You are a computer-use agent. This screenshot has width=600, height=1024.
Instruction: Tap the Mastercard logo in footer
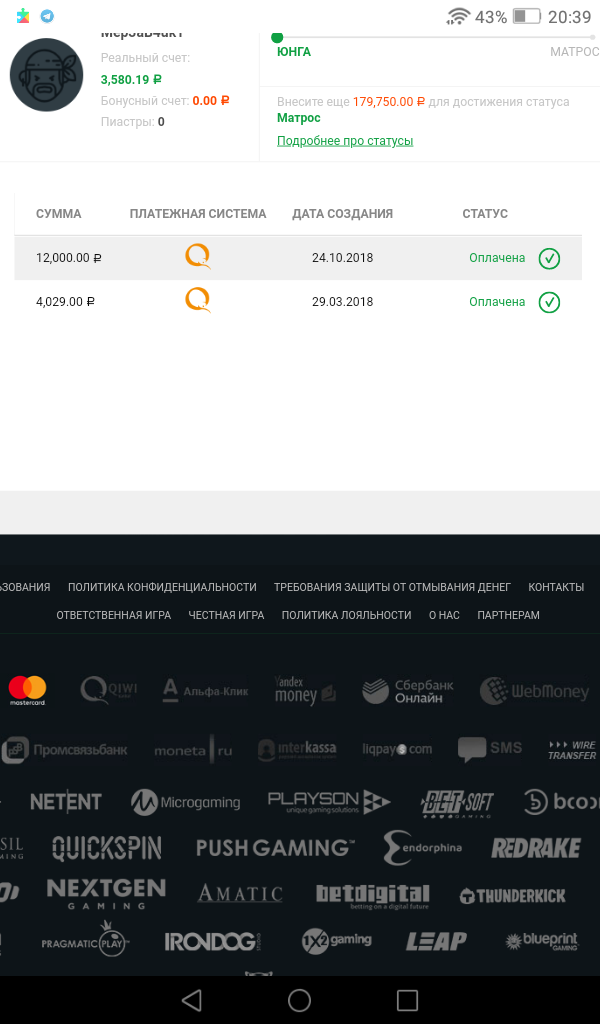click(x=27, y=691)
